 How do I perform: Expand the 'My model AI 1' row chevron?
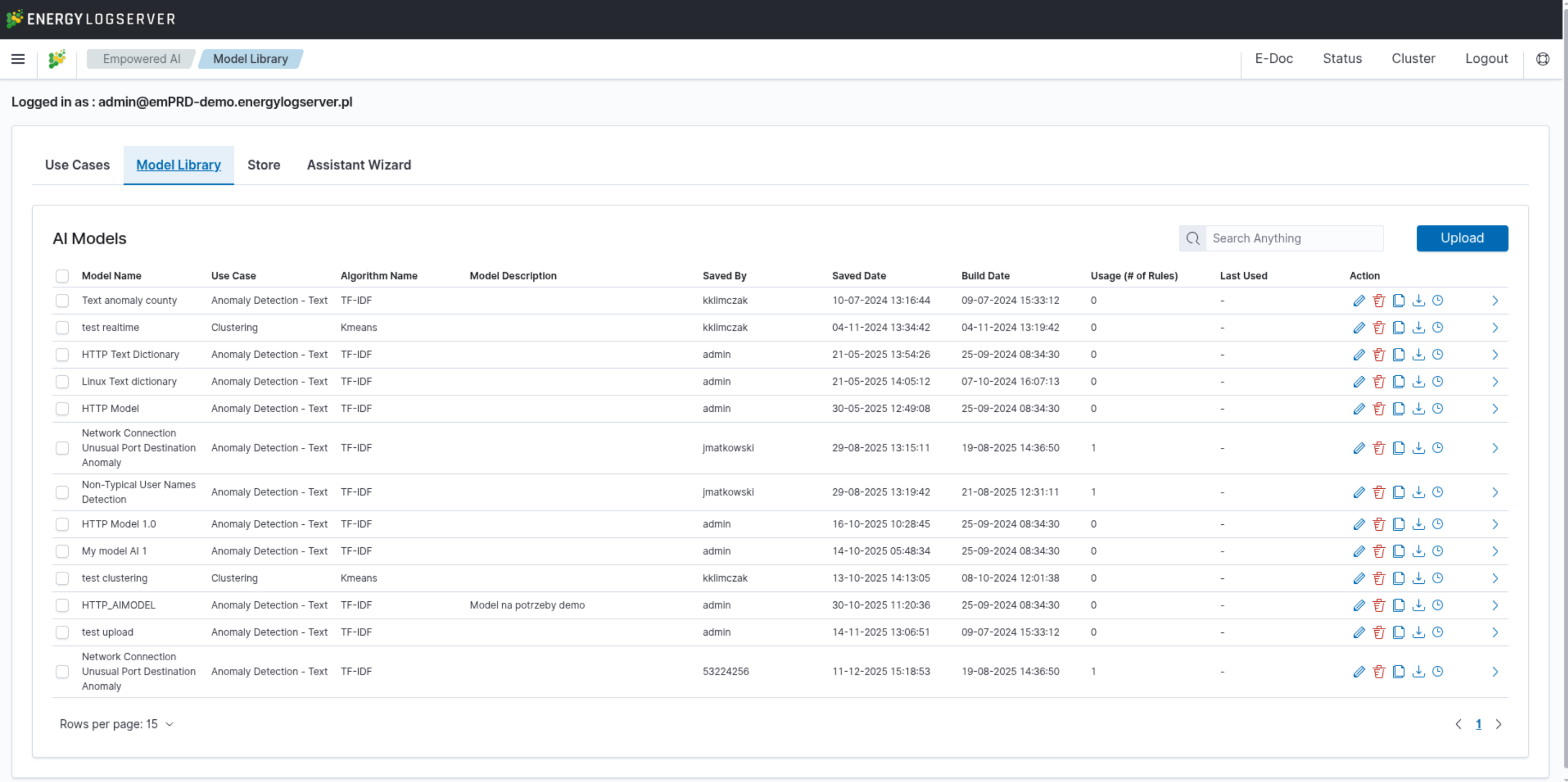1495,551
